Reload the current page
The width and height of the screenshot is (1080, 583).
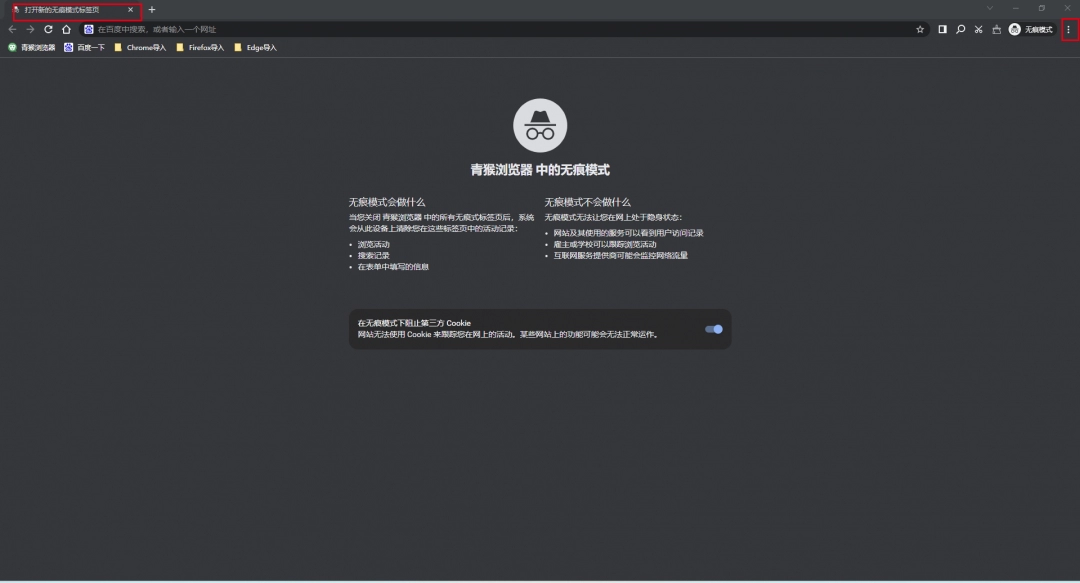click(x=48, y=30)
